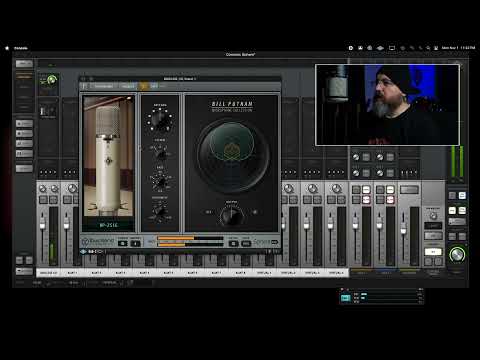Open the Menu button atop Console sidebar
The height and width of the screenshot is (360, 480).
[24, 63]
